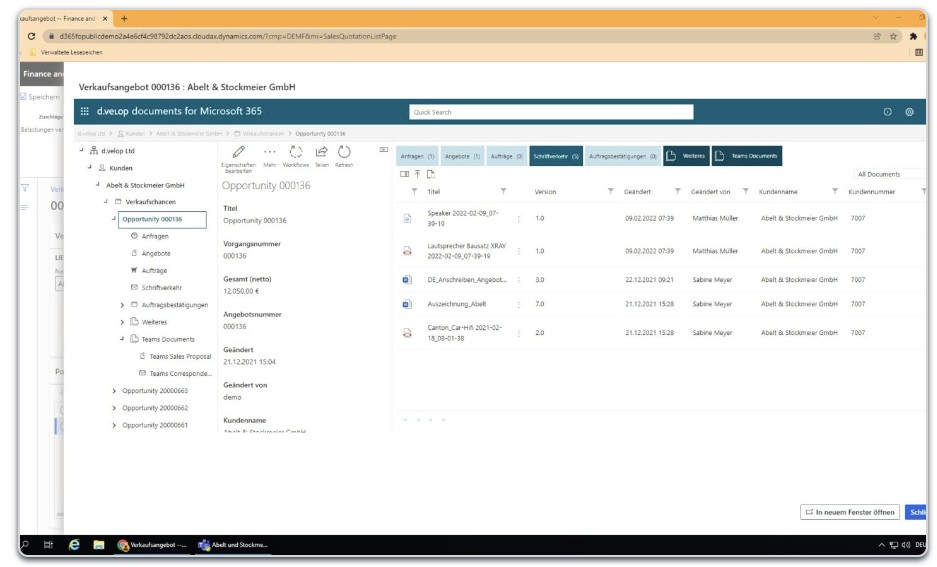Click Verkaufschancen breadcrumb link
Image resolution: width=937 pixels, height=567 pixels.
click(263, 134)
